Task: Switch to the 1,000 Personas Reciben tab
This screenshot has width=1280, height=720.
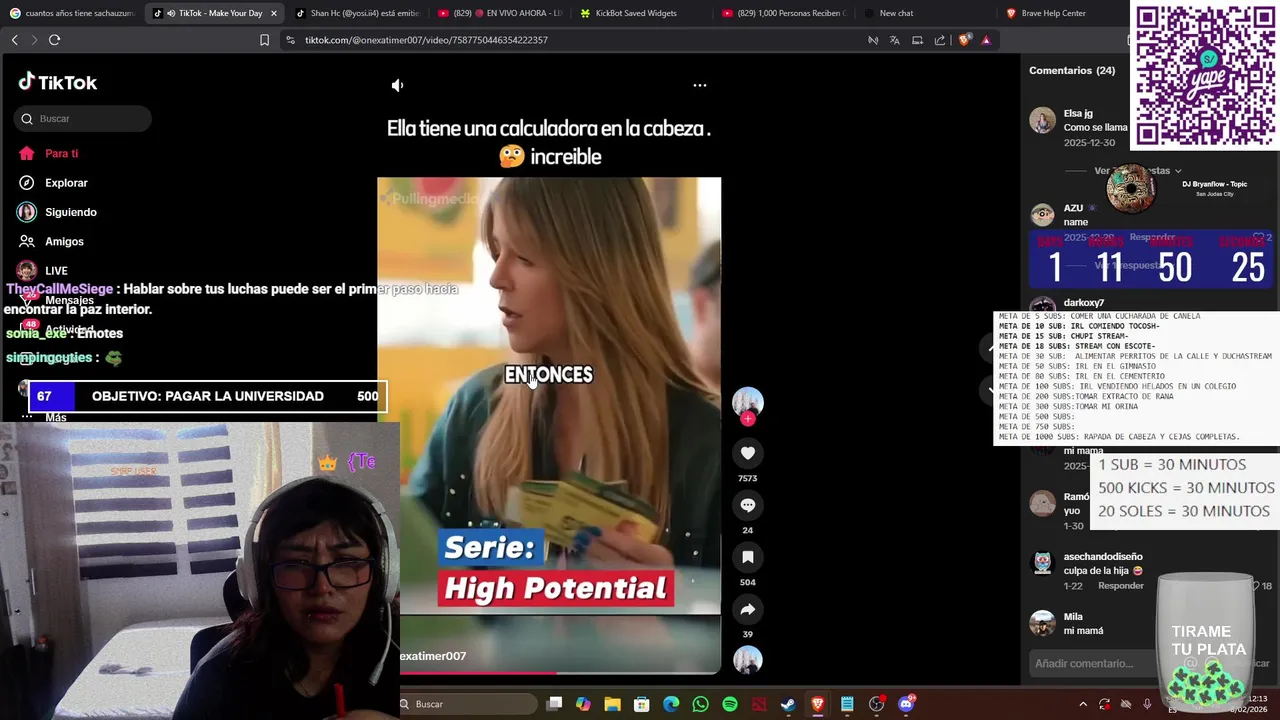Action: [x=786, y=13]
